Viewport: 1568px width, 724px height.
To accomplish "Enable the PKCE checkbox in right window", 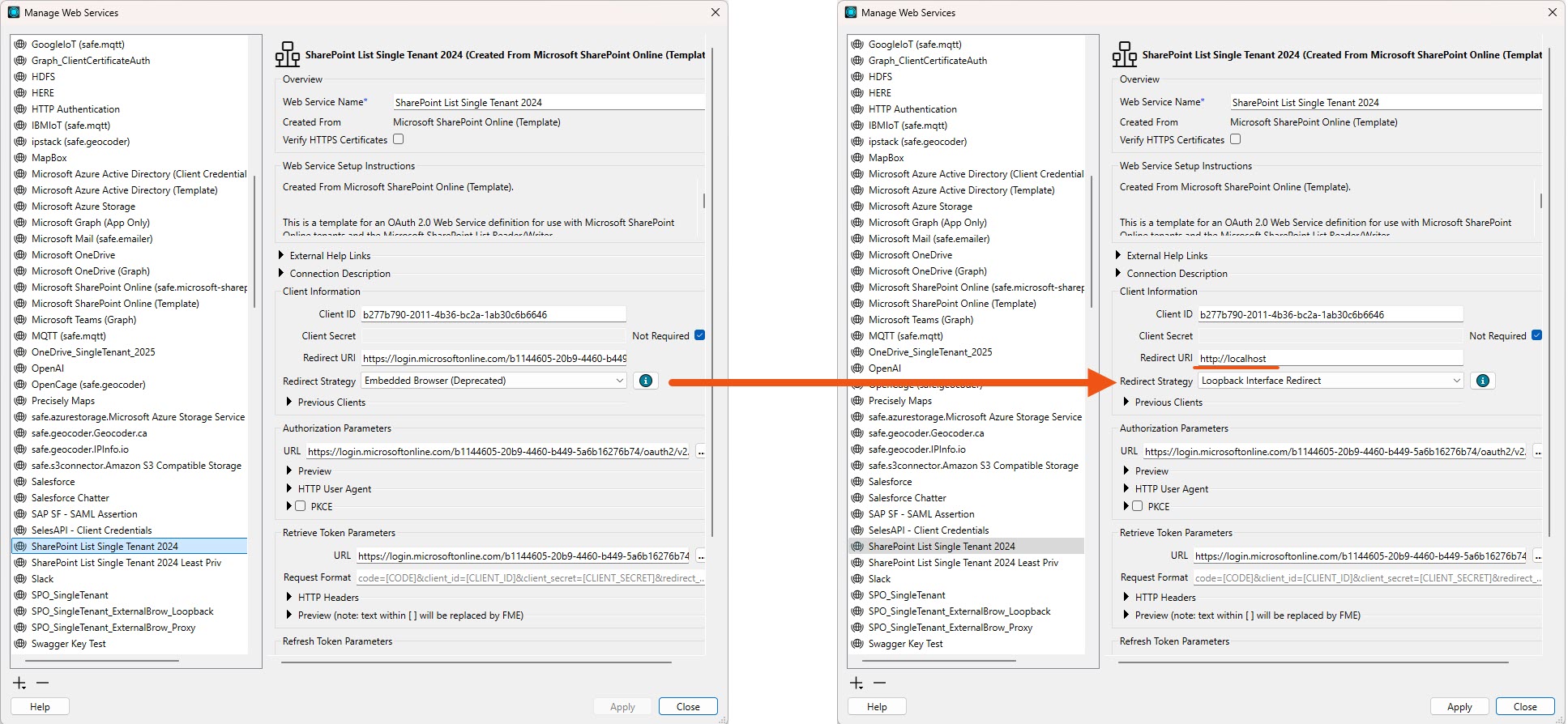I will coord(1138,506).
